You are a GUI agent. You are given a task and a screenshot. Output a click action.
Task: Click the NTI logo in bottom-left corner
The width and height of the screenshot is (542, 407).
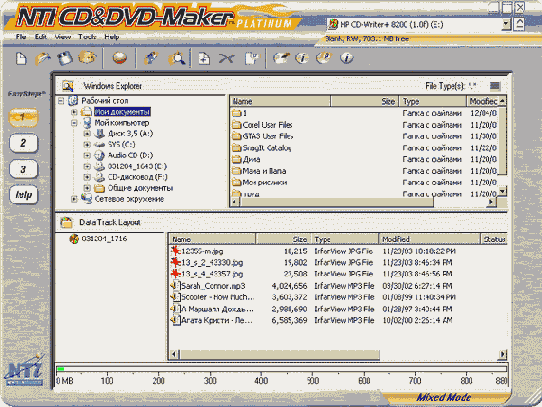pos(24,370)
